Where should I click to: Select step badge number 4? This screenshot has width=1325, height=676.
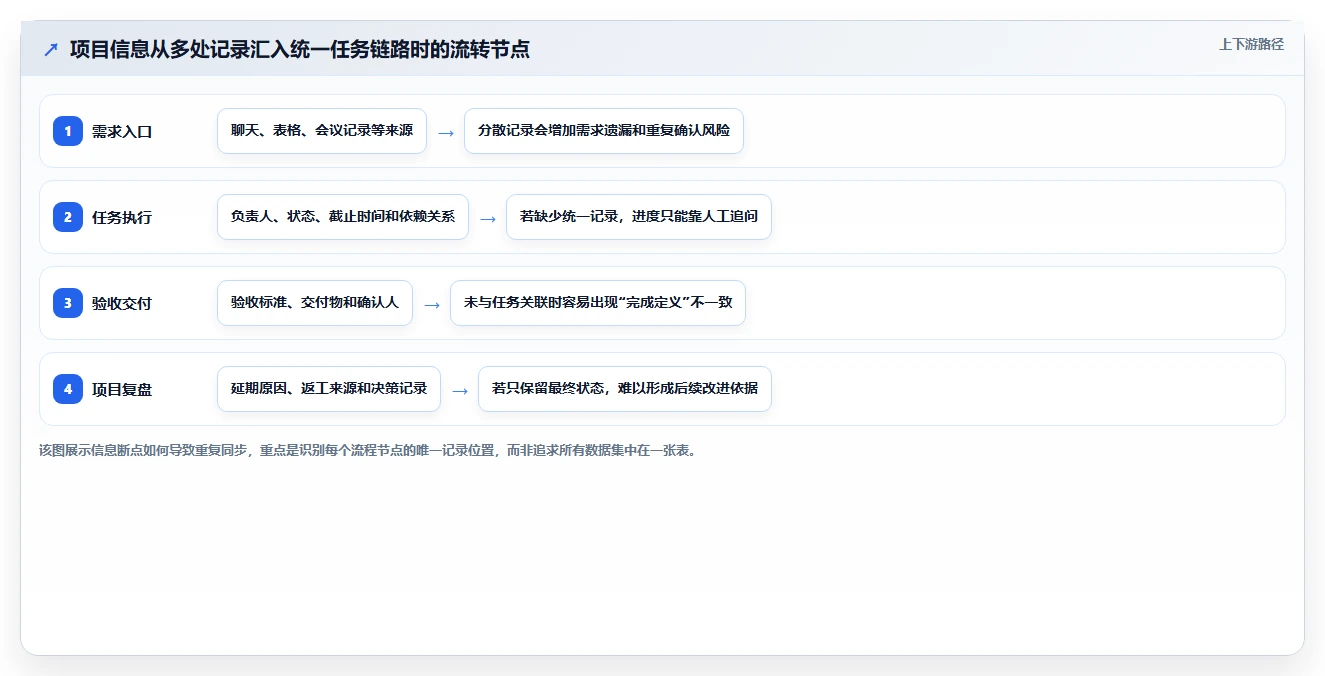pos(68,389)
